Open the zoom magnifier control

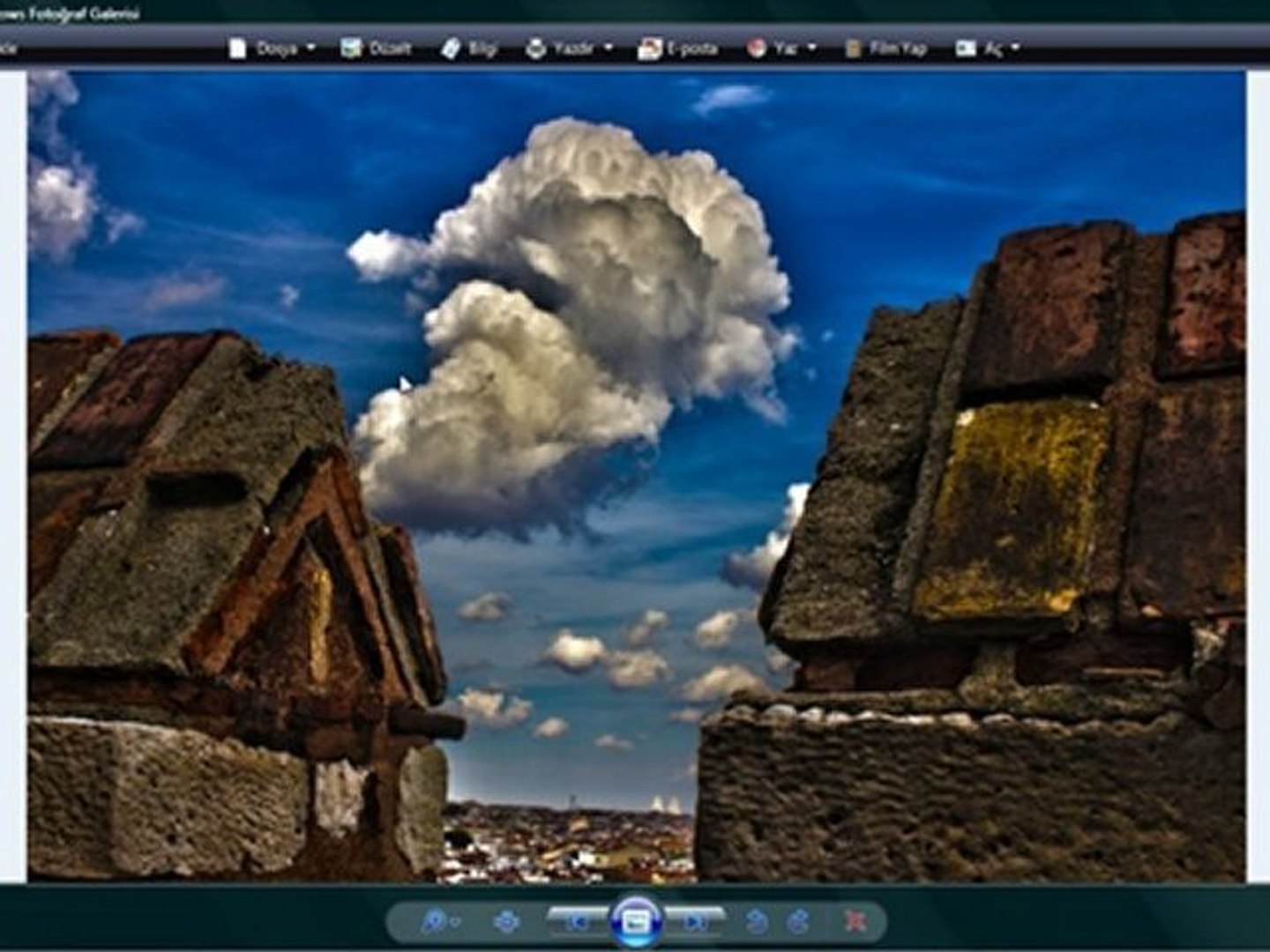438,922
